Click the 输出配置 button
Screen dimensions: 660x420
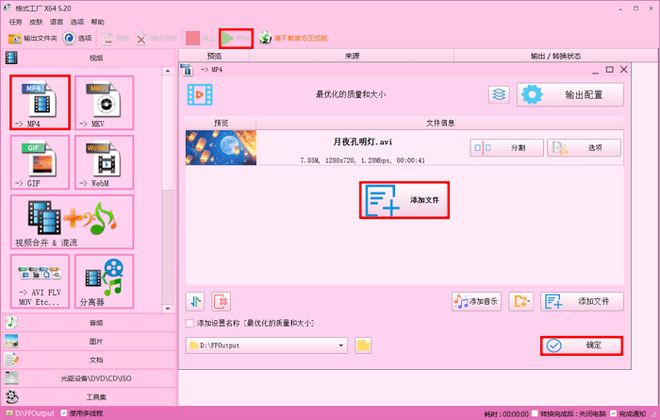tap(570, 94)
